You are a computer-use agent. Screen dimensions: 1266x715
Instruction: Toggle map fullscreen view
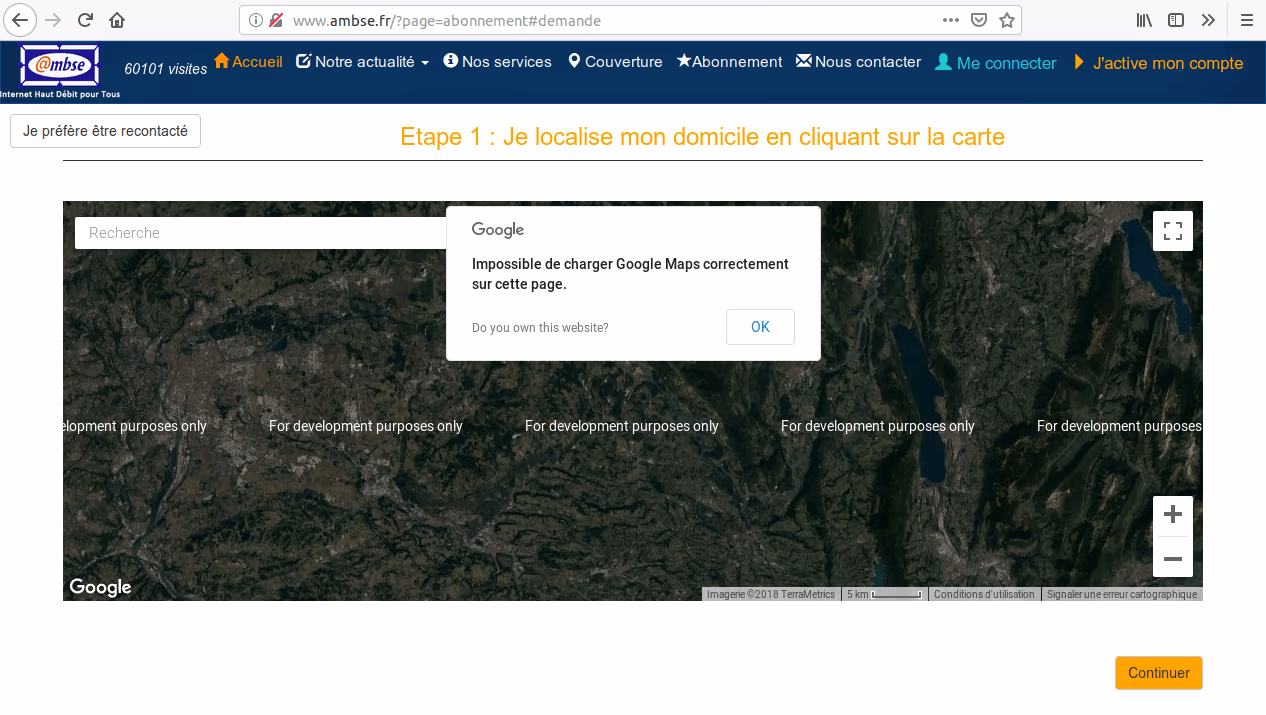(1173, 231)
